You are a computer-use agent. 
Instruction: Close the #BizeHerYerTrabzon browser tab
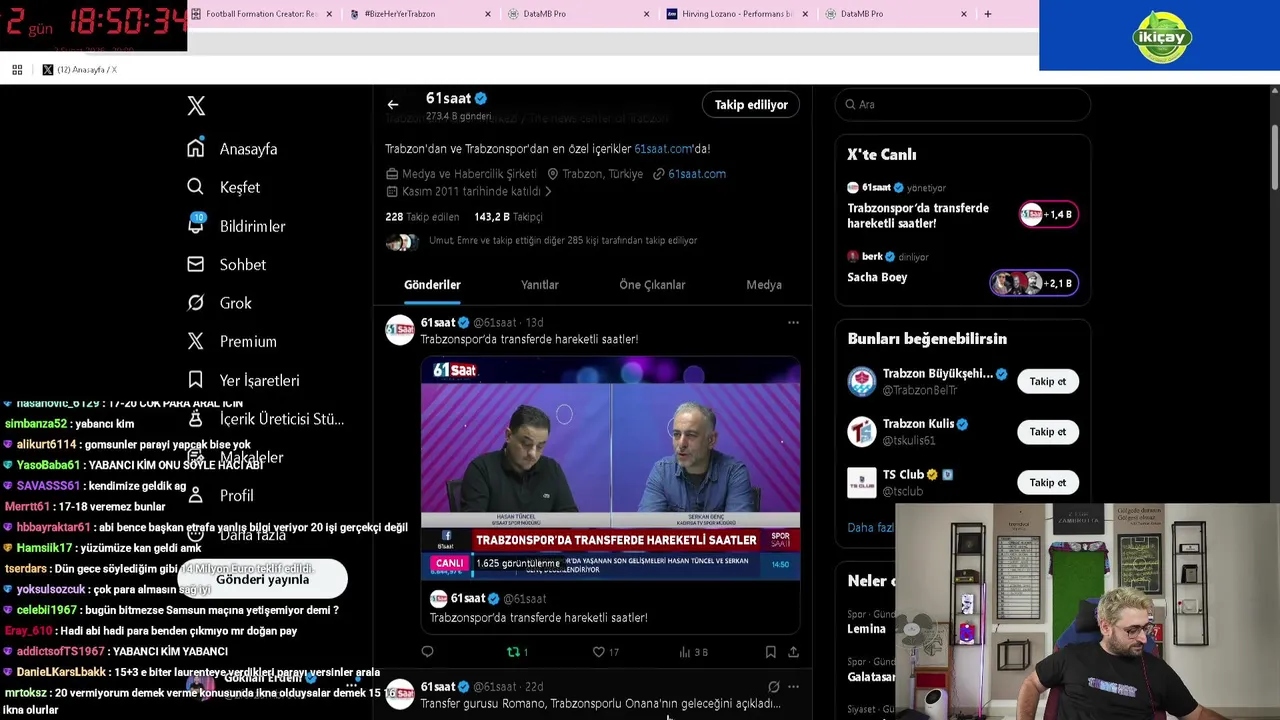point(488,14)
